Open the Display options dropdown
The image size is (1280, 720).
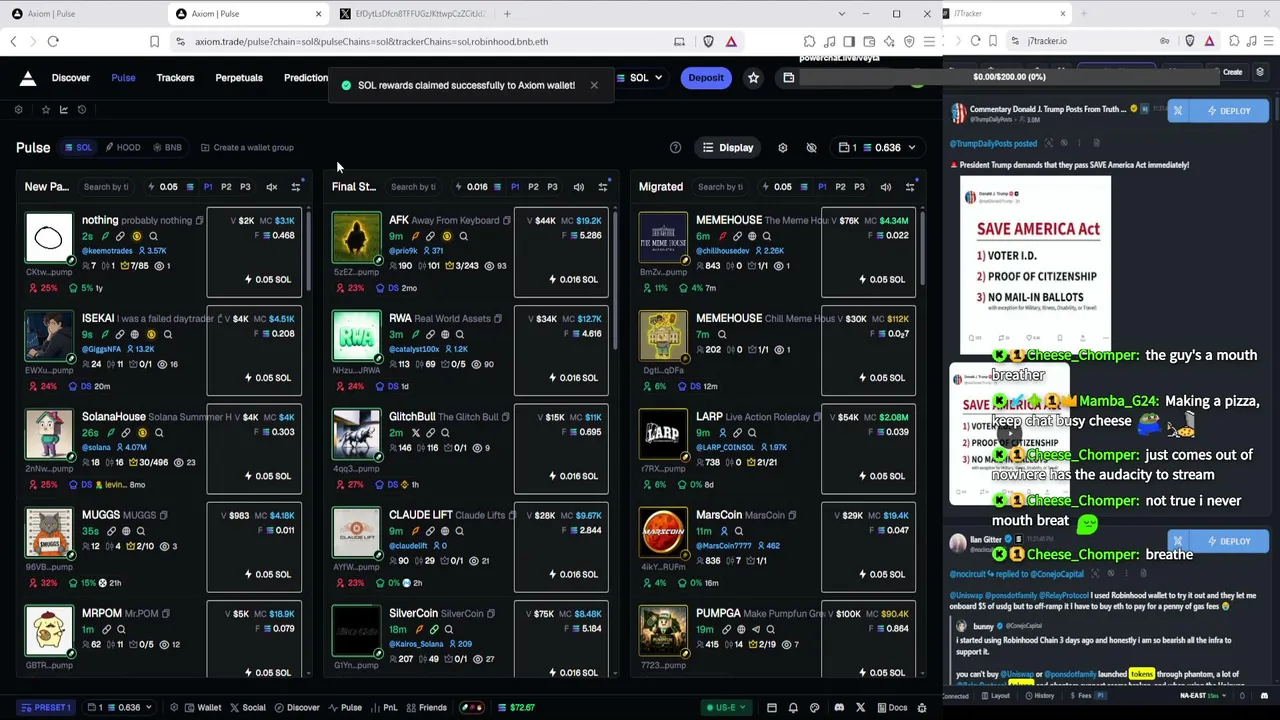(728, 148)
